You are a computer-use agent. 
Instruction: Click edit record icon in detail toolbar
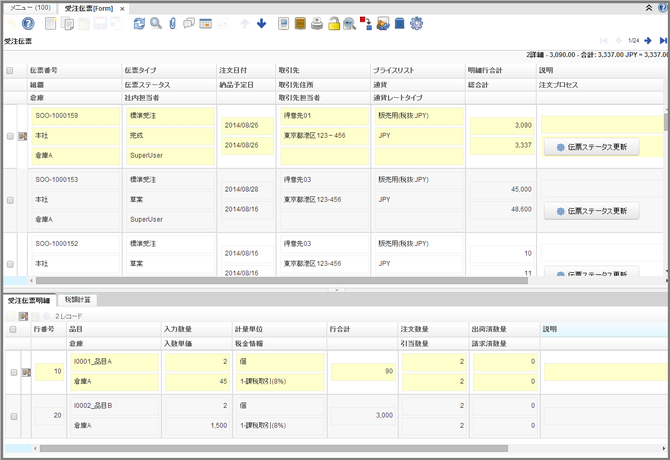(23, 316)
